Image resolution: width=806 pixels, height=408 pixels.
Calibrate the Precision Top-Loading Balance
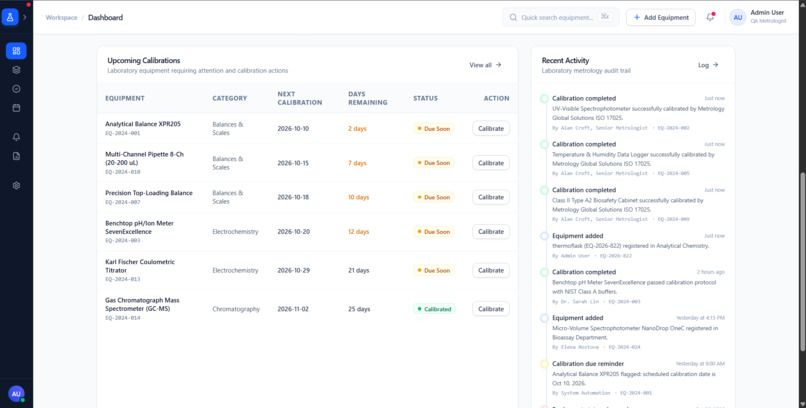(x=491, y=197)
